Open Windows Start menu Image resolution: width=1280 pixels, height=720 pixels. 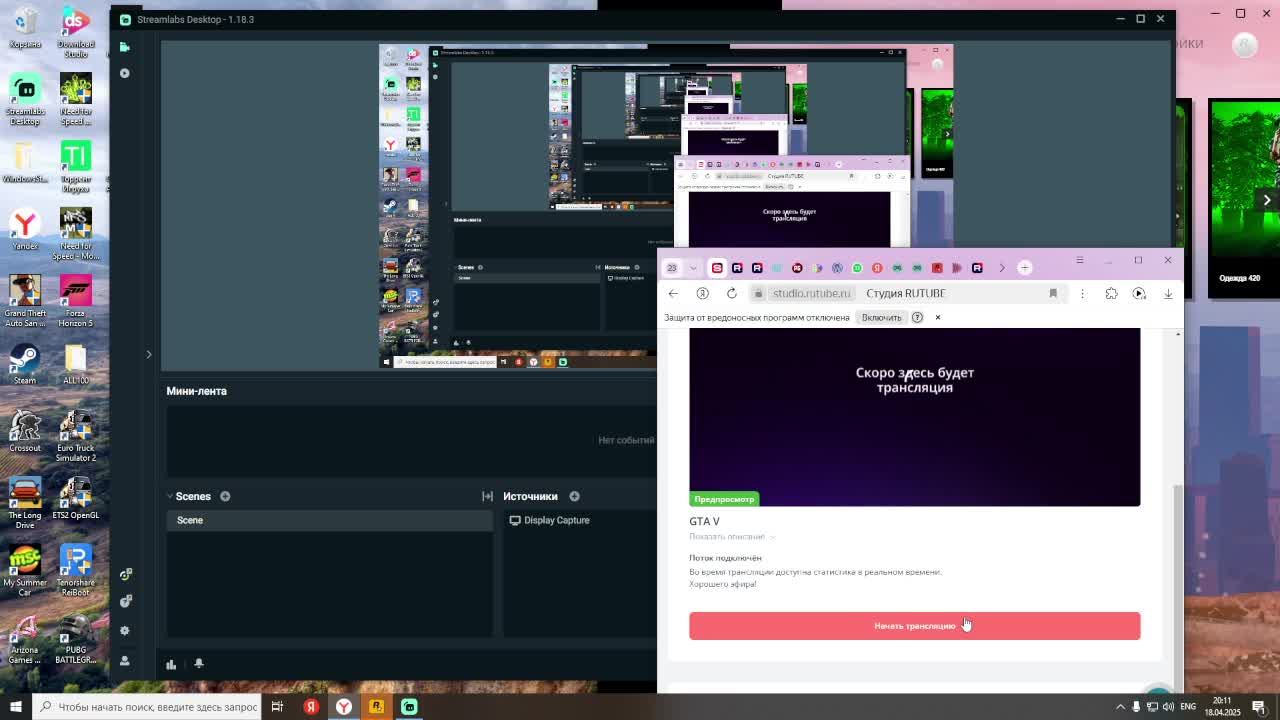point(15,707)
